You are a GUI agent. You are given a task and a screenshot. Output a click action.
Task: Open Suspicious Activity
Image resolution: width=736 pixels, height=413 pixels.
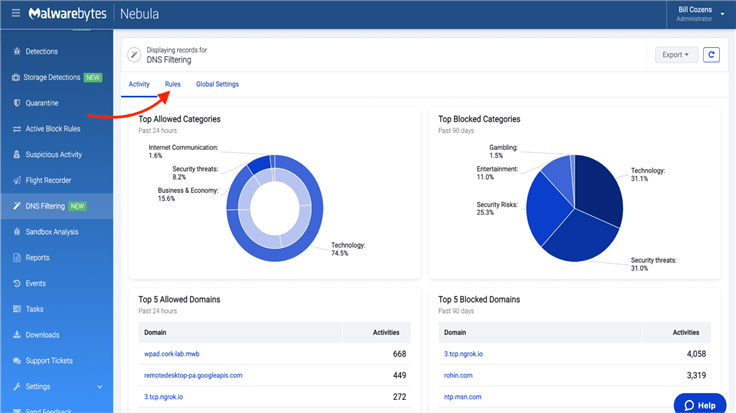click(54, 154)
